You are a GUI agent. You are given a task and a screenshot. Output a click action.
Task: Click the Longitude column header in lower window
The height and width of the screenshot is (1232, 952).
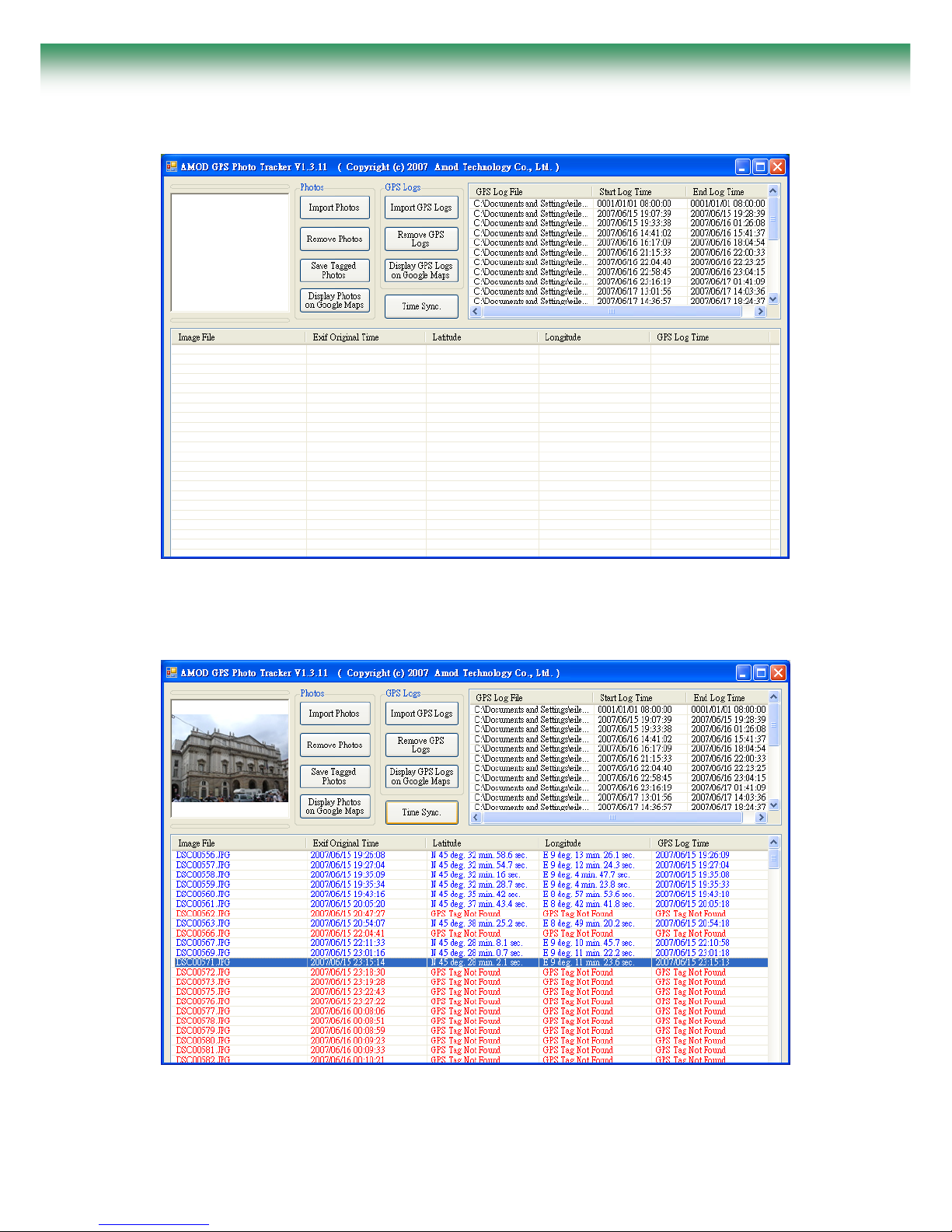[x=595, y=843]
